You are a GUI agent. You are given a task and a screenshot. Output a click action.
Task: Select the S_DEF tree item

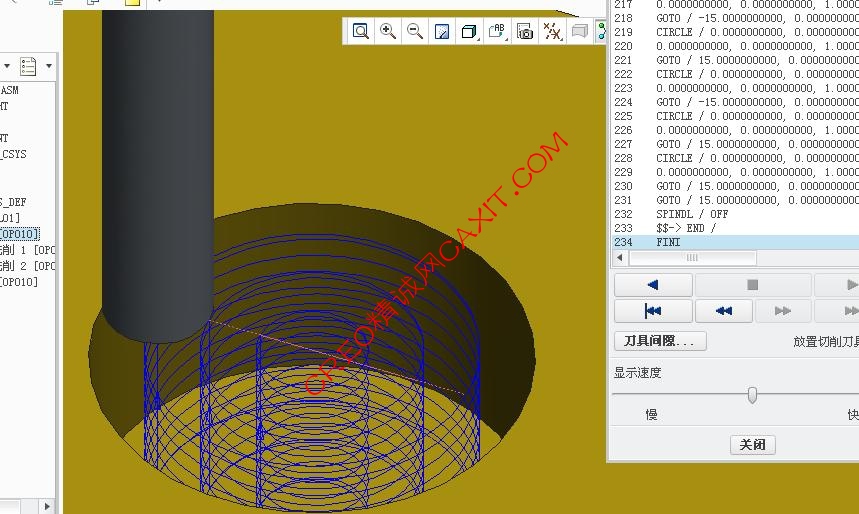14,202
